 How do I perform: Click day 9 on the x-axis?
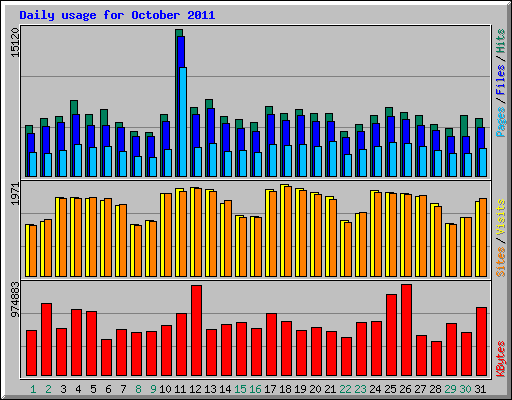click(x=153, y=389)
